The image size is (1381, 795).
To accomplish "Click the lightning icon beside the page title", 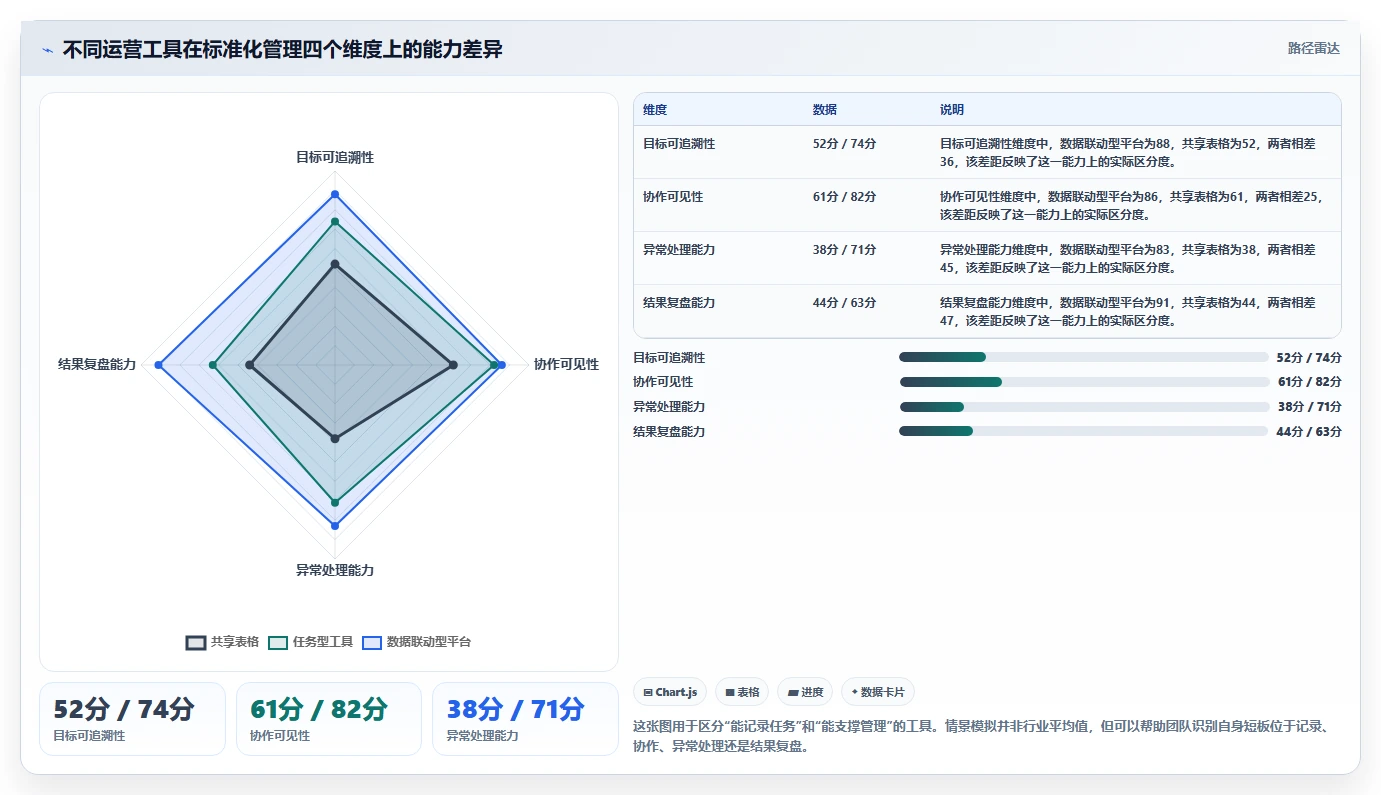I will (x=47, y=50).
